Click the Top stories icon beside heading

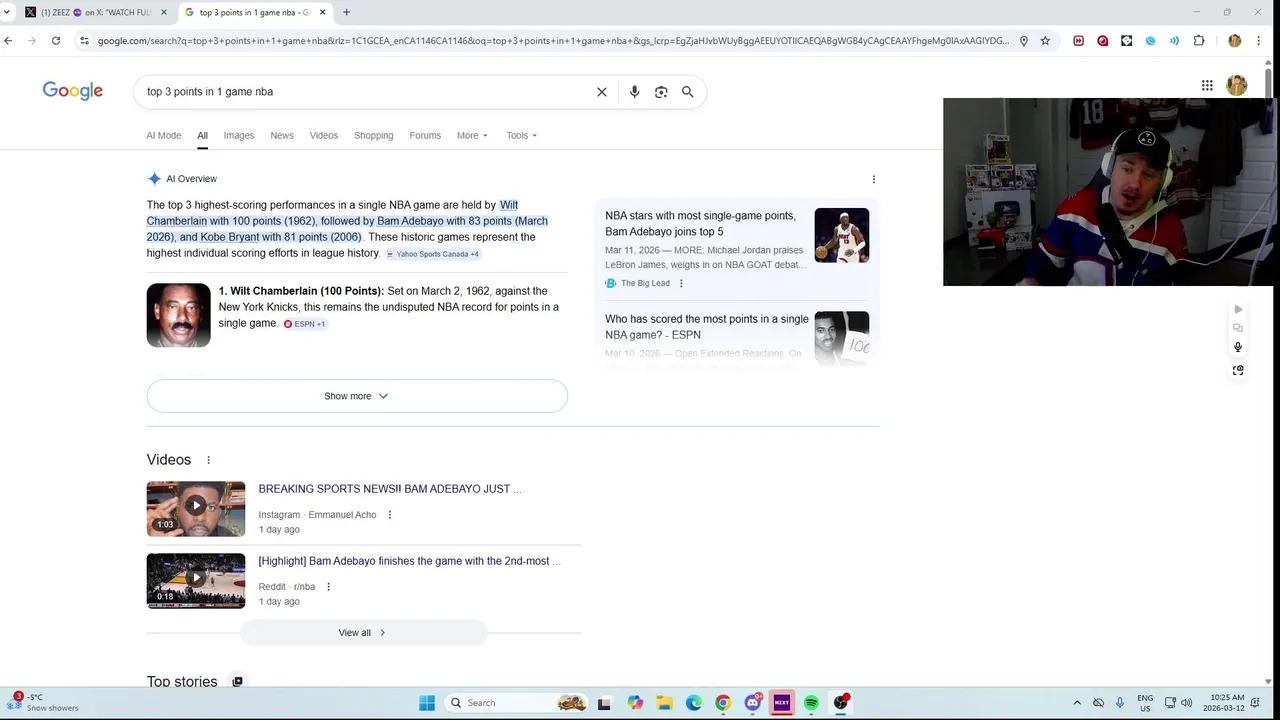click(237, 682)
